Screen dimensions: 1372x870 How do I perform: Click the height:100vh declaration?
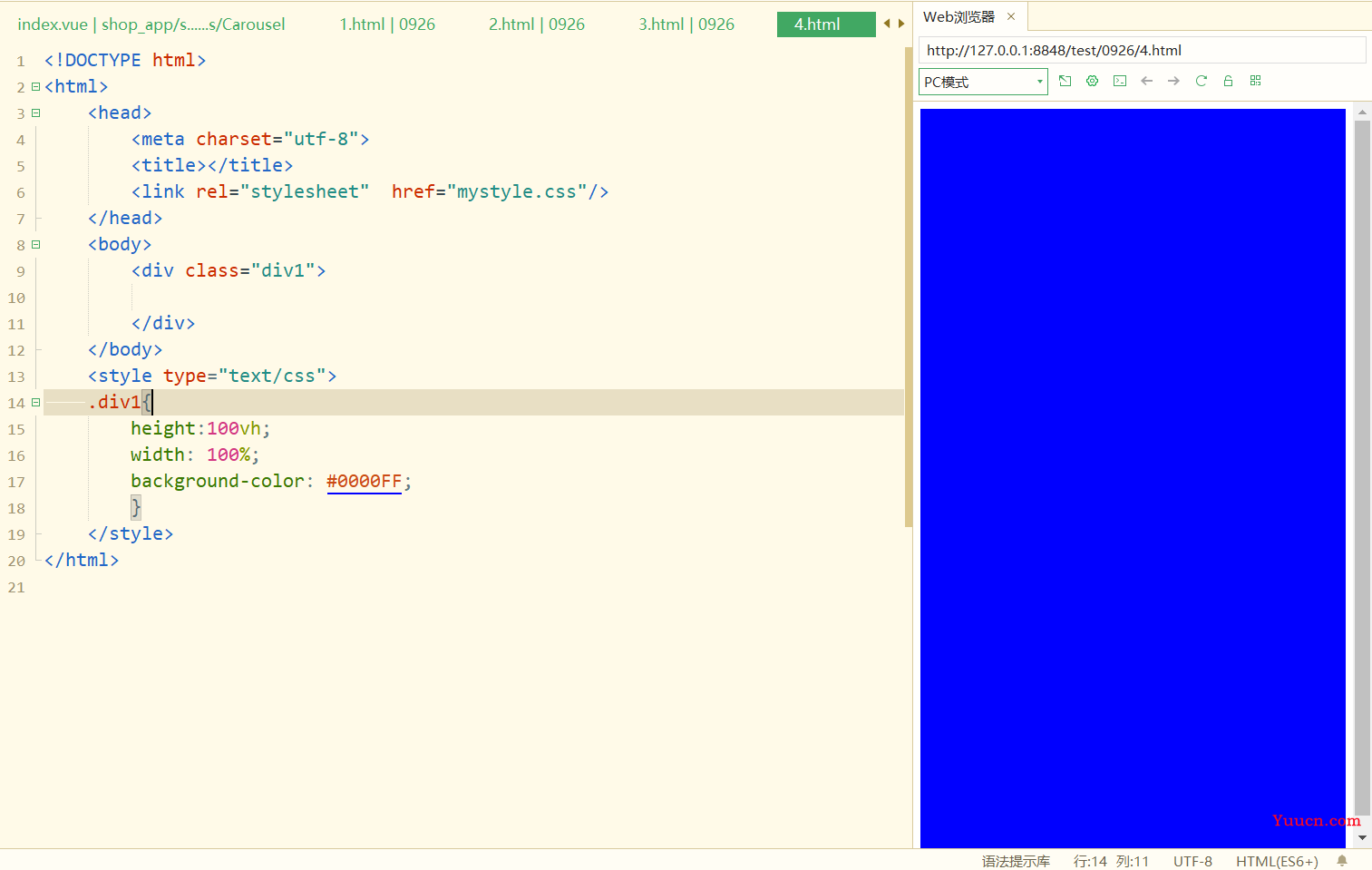(200, 428)
